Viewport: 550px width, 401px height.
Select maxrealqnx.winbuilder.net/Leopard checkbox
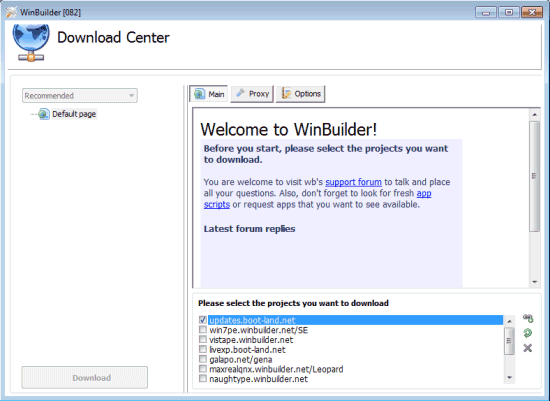203,369
